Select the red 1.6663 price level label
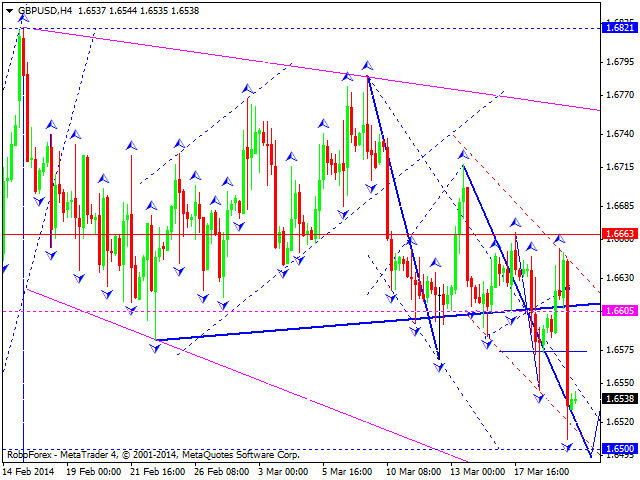The image size is (640, 480). coord(620,234)
